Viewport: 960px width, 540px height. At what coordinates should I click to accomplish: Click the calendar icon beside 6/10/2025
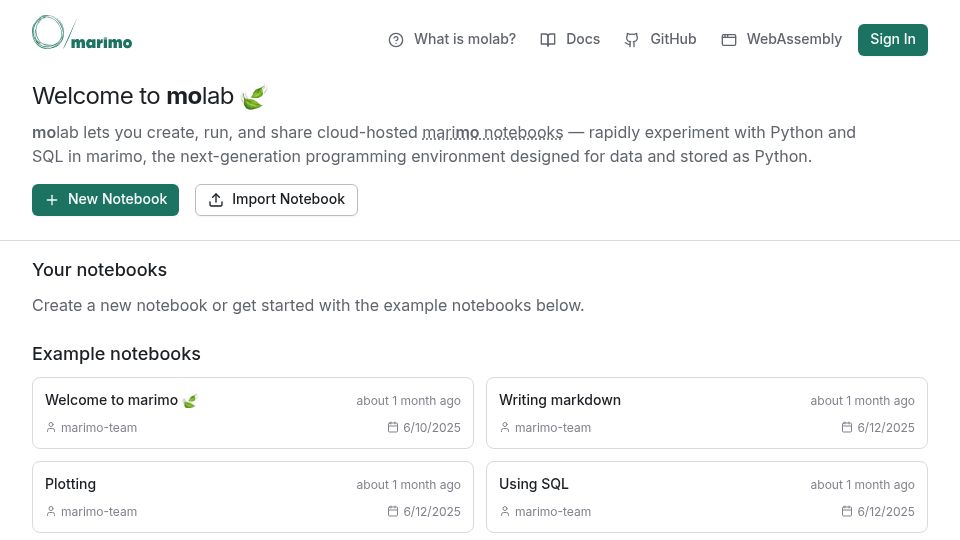click(x=393, y=427)
